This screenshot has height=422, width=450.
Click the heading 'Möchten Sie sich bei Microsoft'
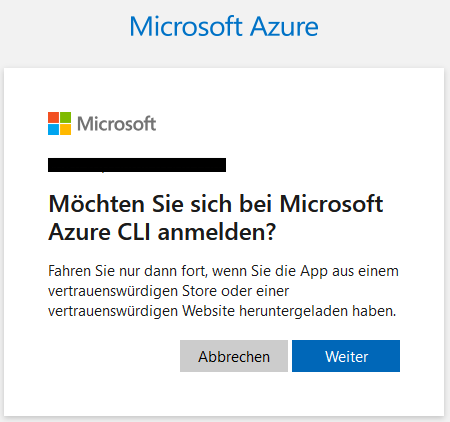216,204
